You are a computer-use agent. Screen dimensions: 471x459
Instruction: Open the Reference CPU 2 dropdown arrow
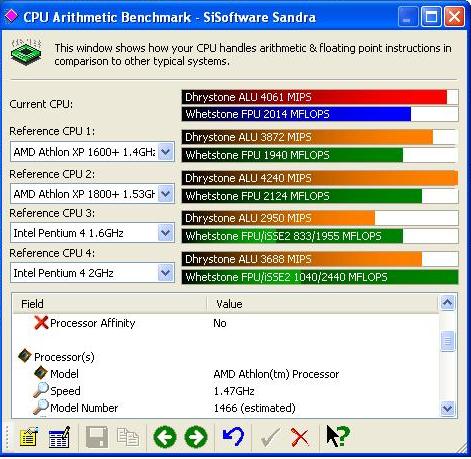coord(165,194)
